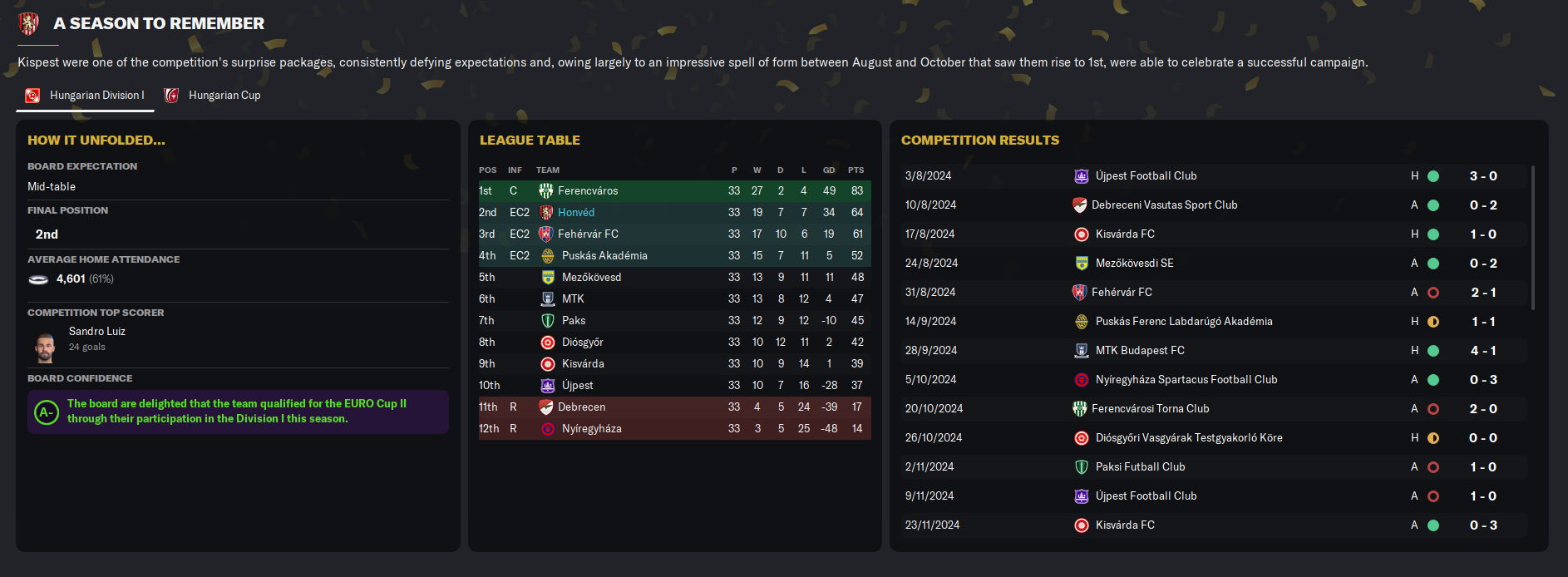Click Sandro Luiz's player portrait
1568x577 pixels.
(45, 348)
